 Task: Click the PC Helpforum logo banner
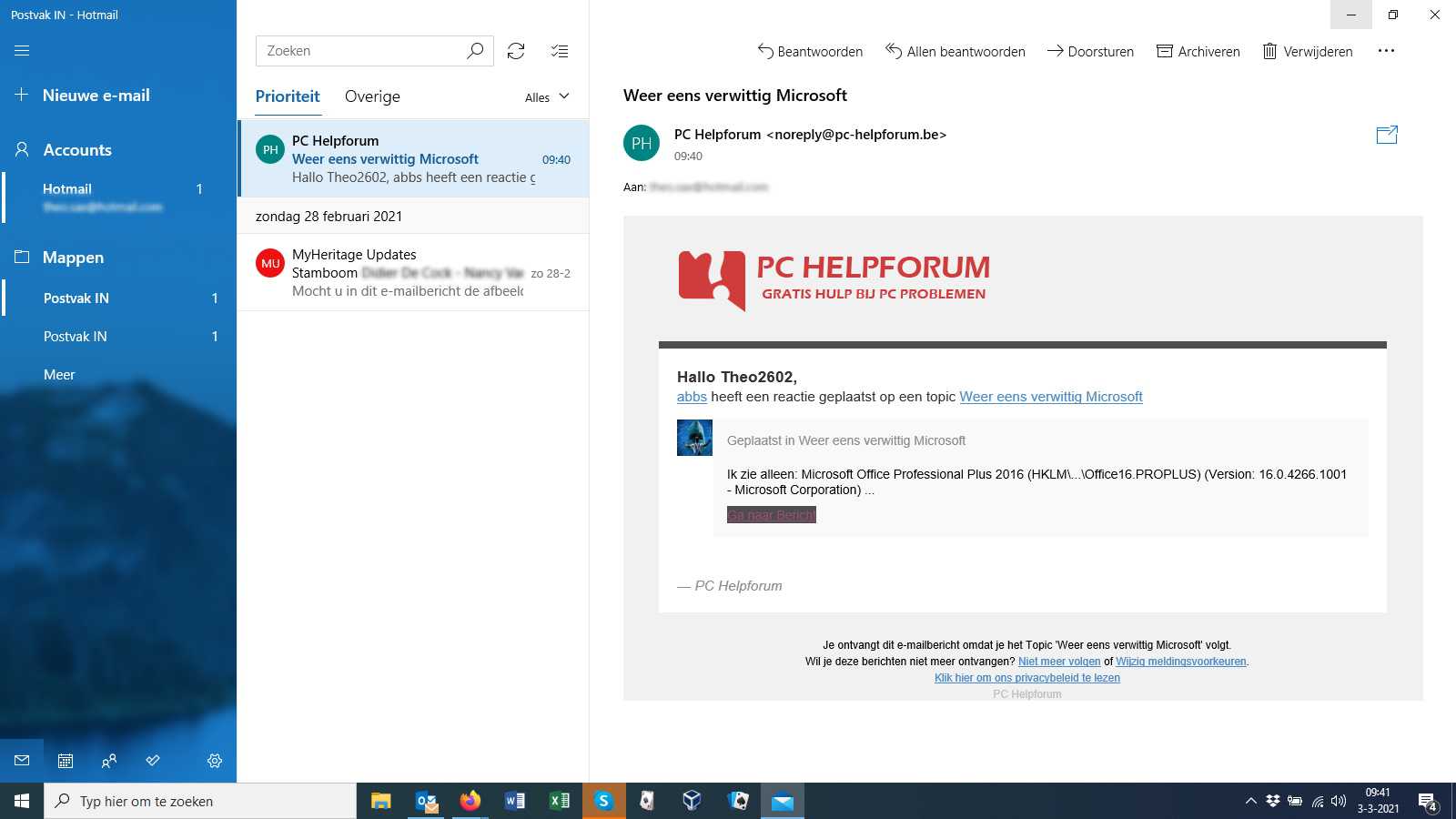coord(834,280)
